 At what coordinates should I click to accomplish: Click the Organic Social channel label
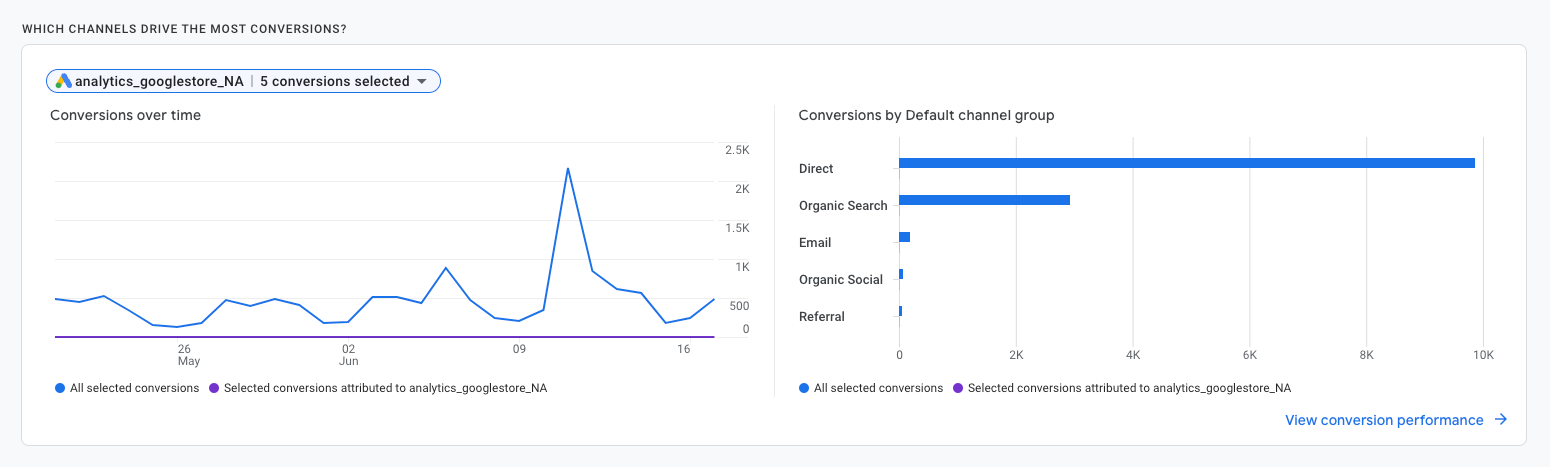pyautogui.click(x=840, y=280)
